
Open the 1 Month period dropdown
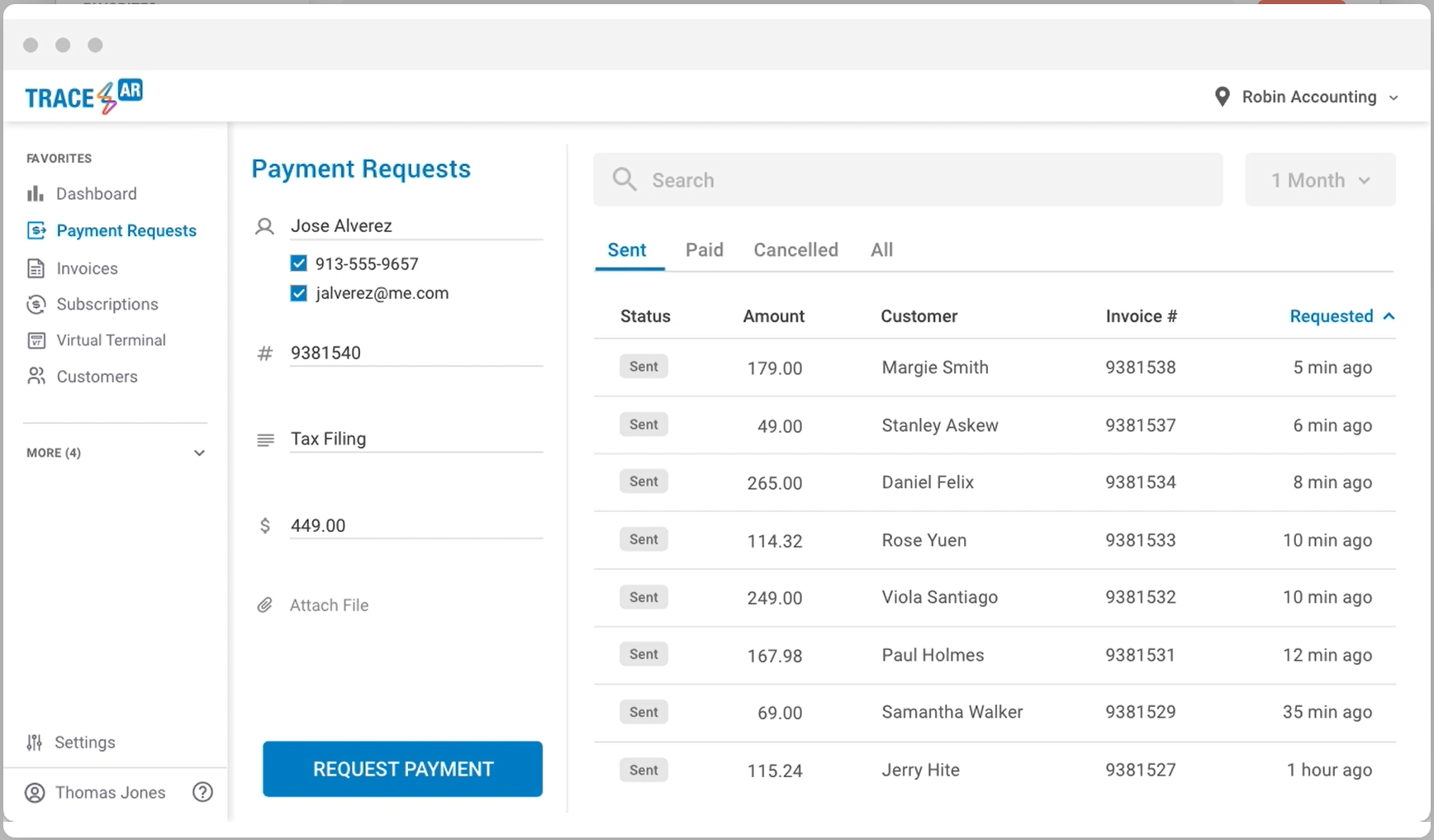click(1320, 179)
